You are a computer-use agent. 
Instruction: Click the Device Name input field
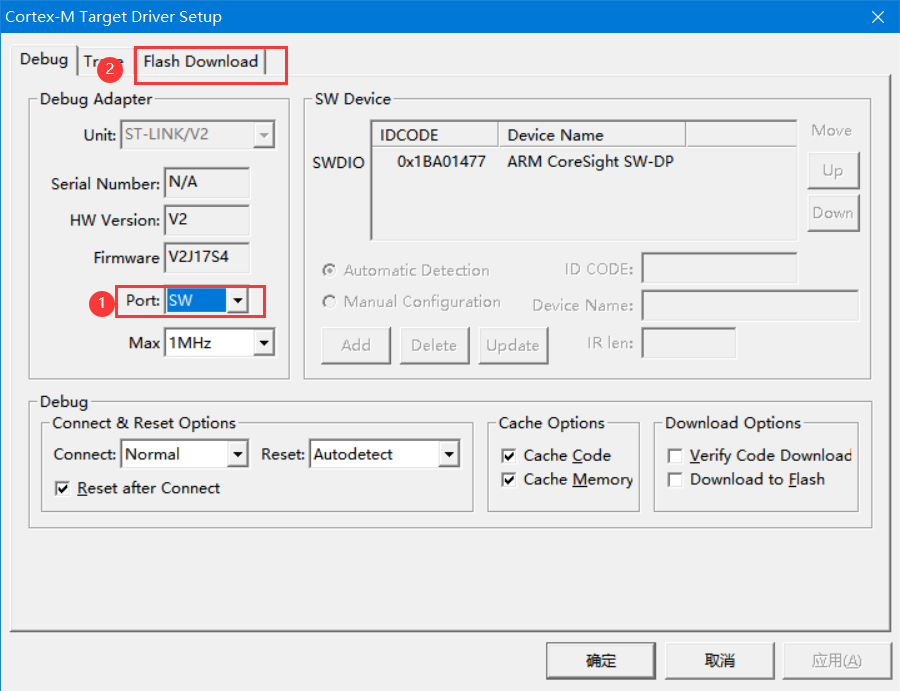(750, 305)
